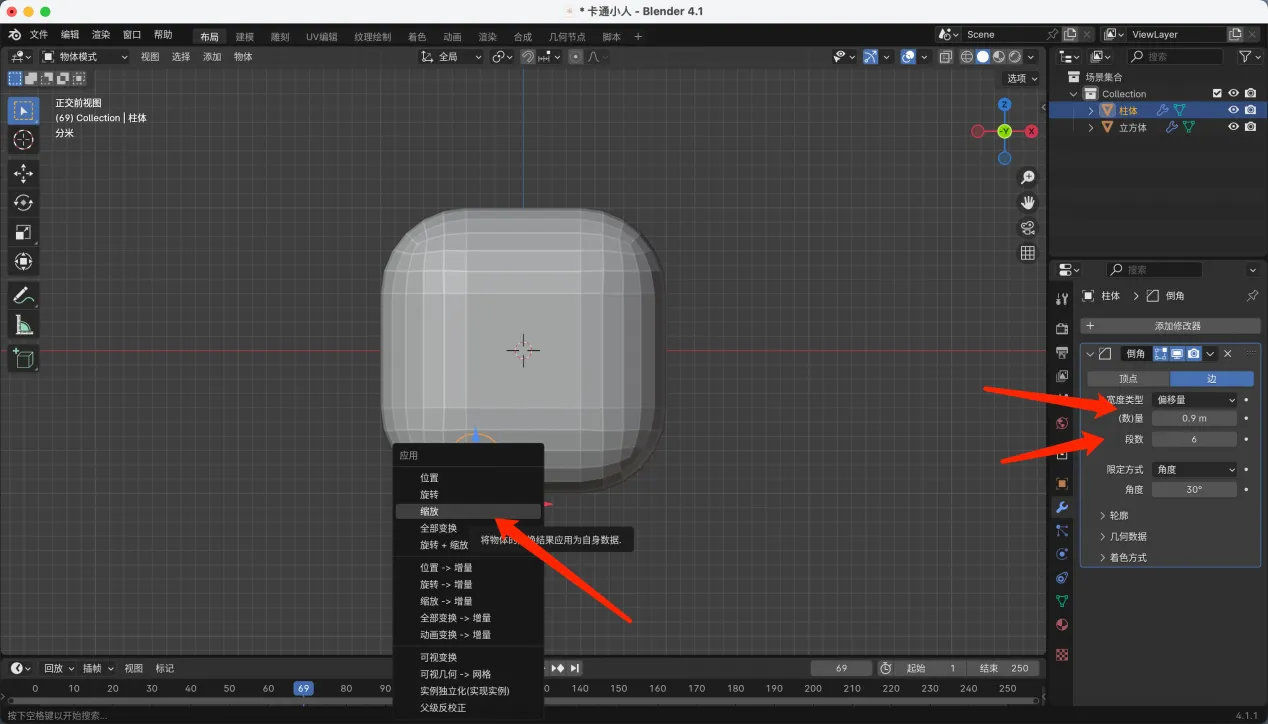Choose 全部变换 in apply menu
The width and height of the screenshot is (1268, 724).
(x=438, y=528)
